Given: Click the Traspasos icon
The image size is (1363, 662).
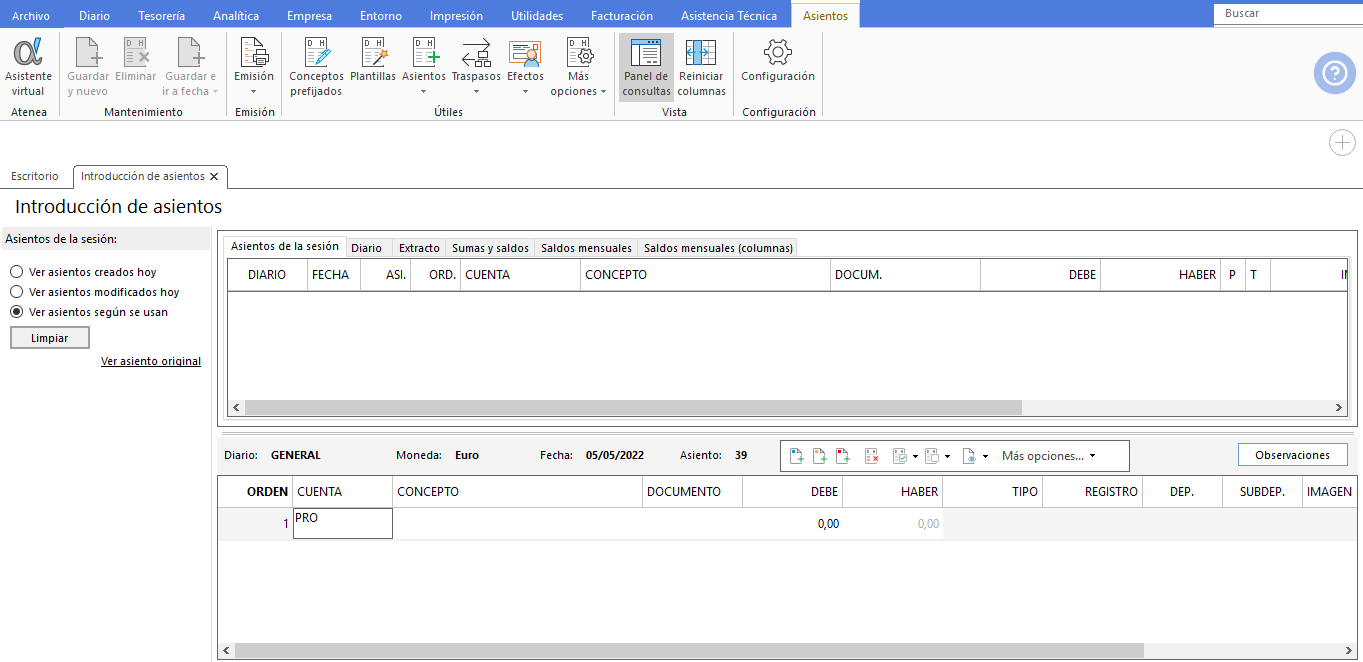Looking at the screenshot, I should [x=476, y=52].
